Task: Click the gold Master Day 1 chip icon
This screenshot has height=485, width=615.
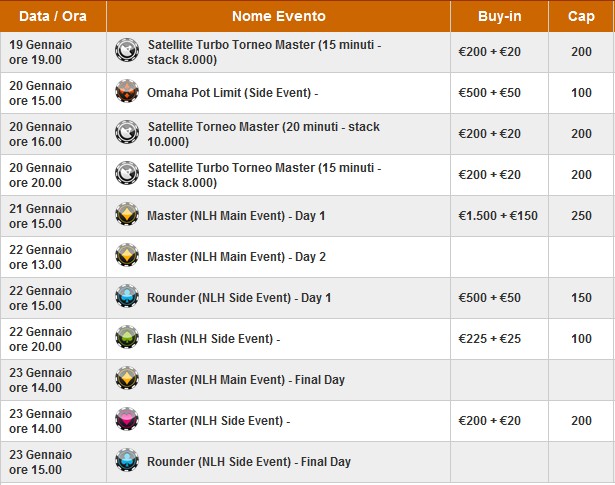Action: [127, 215]
